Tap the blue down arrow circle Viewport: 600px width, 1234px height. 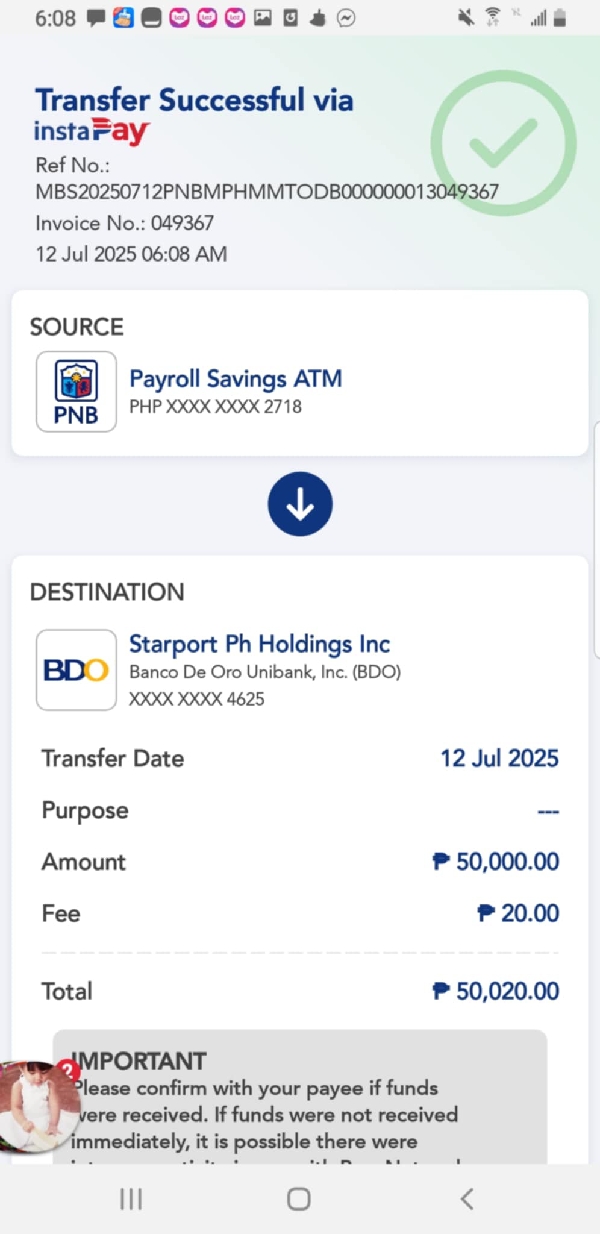(300, 504)
